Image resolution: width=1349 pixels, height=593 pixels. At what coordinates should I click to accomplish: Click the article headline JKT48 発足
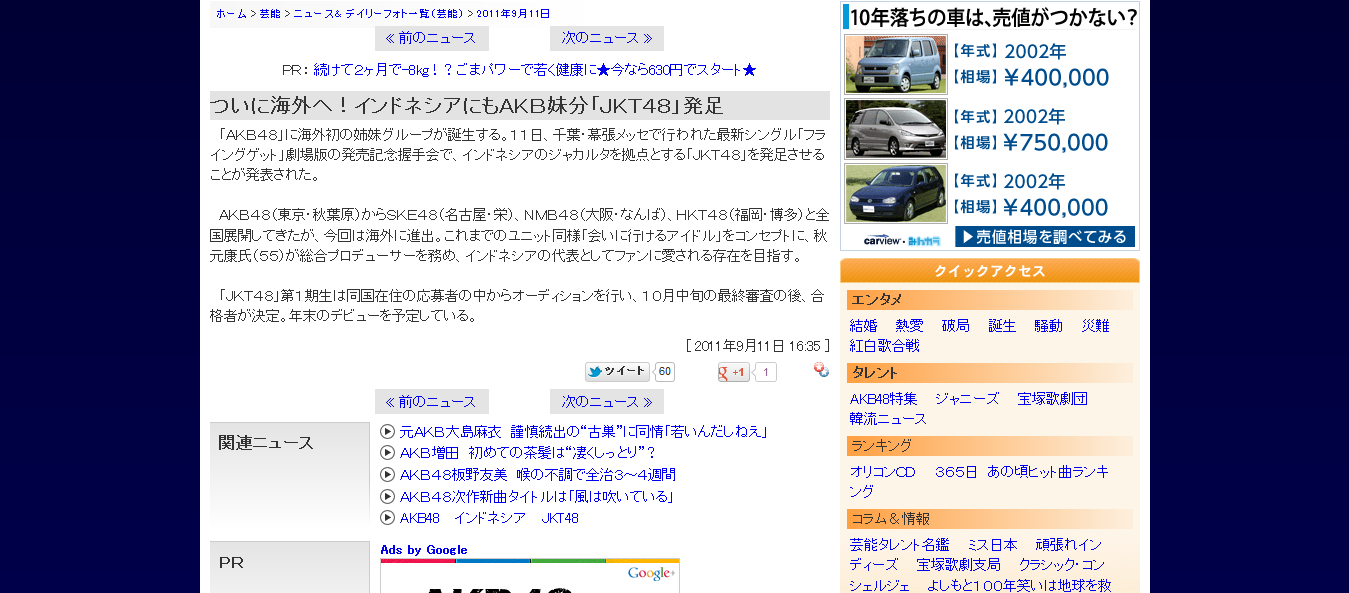click(x=520, y=106)
